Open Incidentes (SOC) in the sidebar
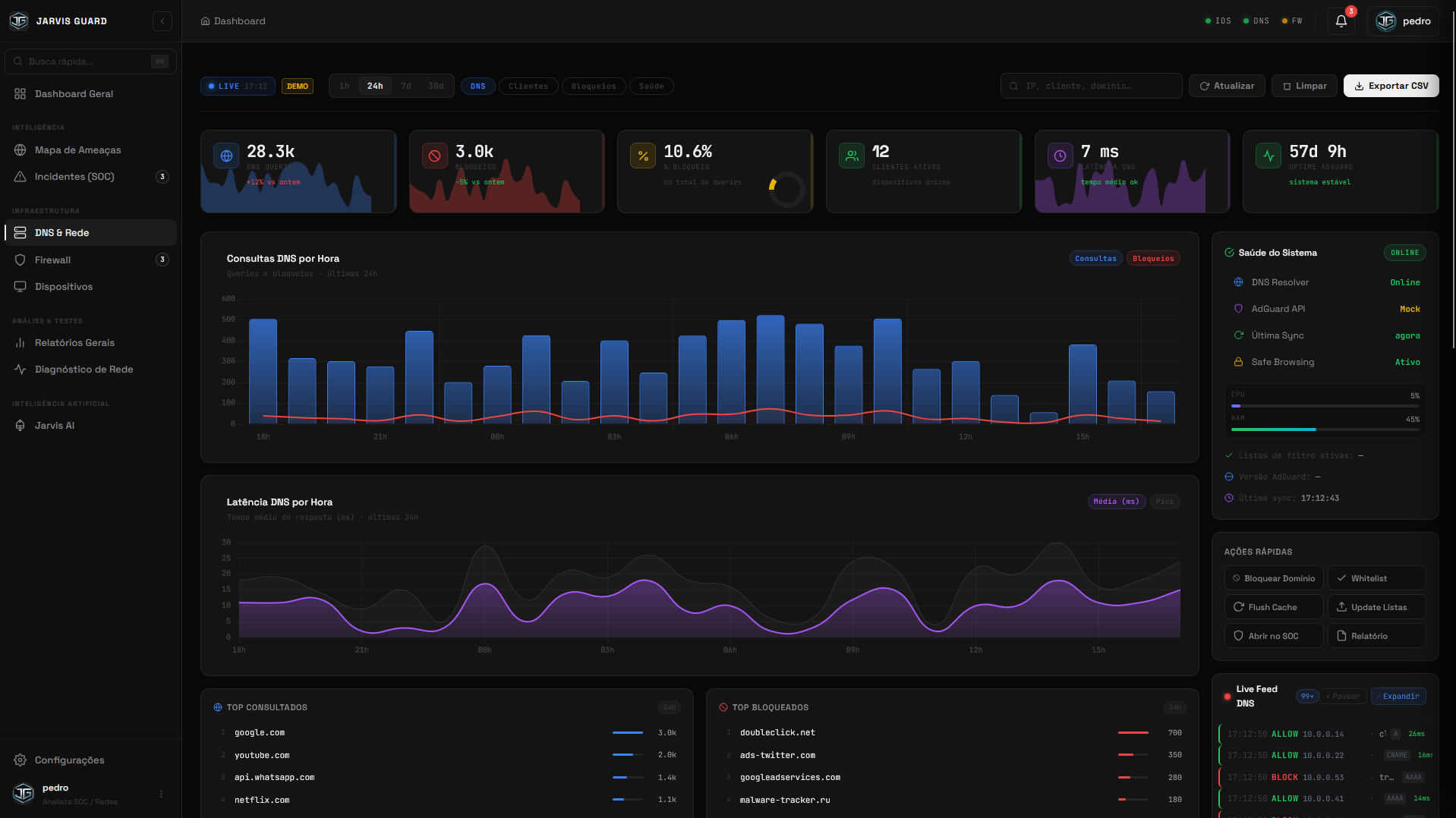 point(74,177)
